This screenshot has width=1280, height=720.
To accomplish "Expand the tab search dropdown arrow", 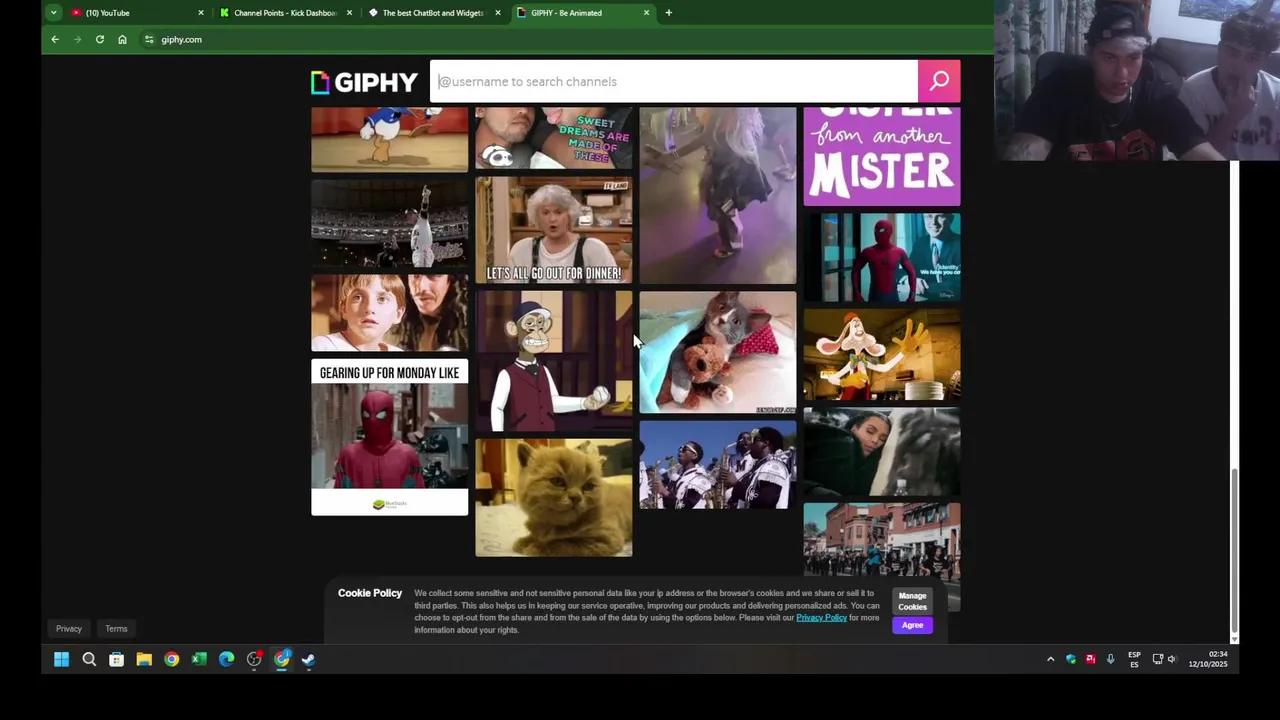I will click(53, 13).
